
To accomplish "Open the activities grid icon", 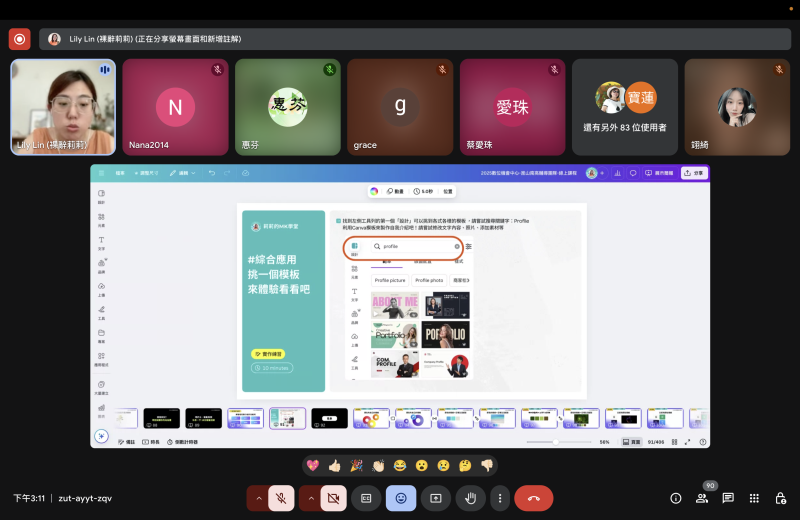I will (x=754, y=498).
